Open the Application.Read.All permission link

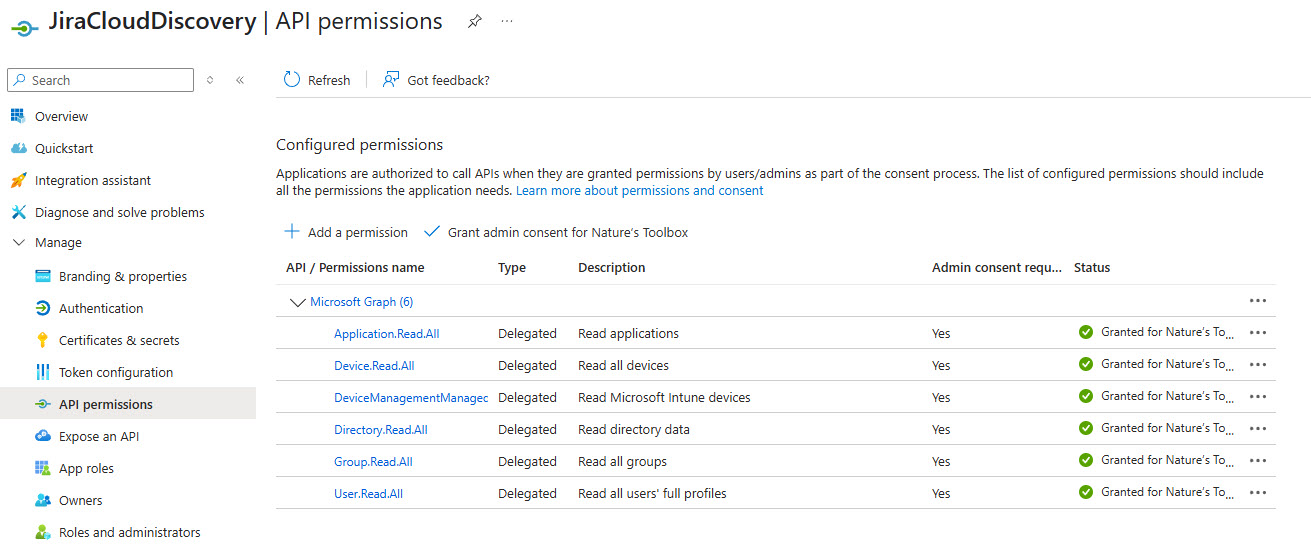[x=387, y=333]
